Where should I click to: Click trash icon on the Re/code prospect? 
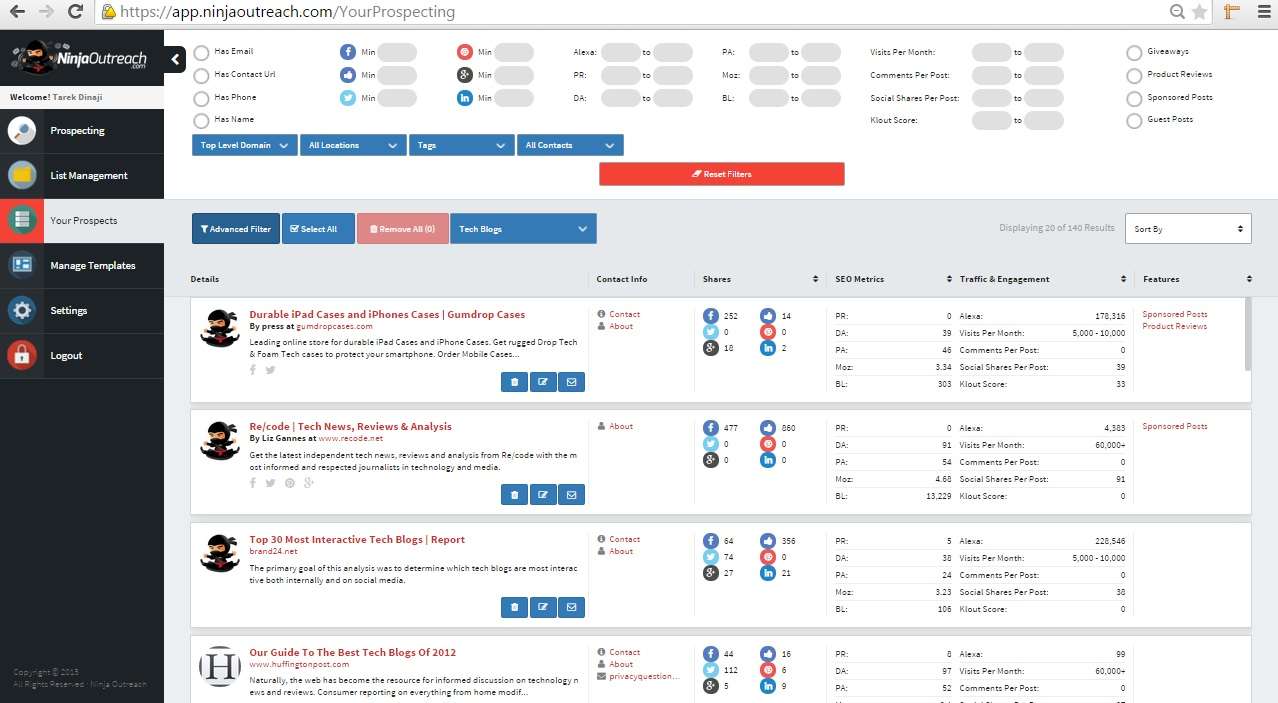tap(514, 494)
